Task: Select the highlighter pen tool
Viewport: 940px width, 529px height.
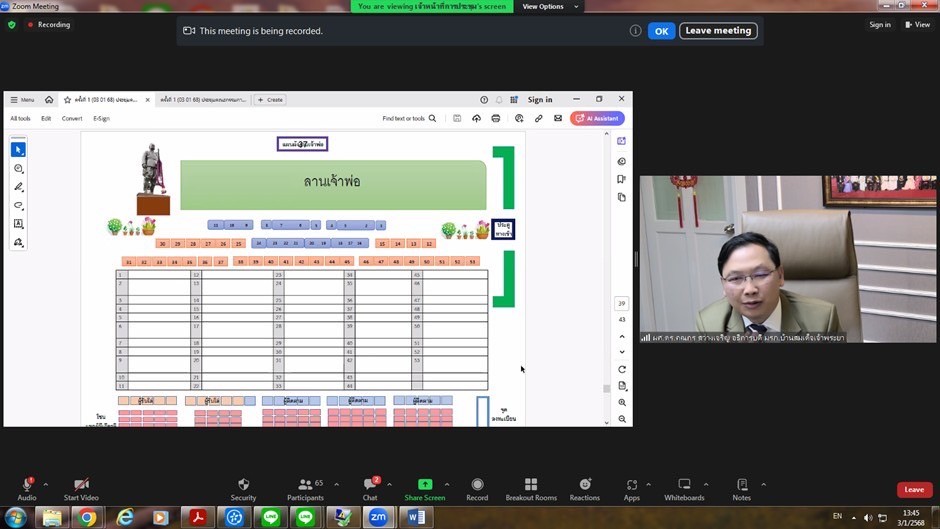Action: coord(19,187)
